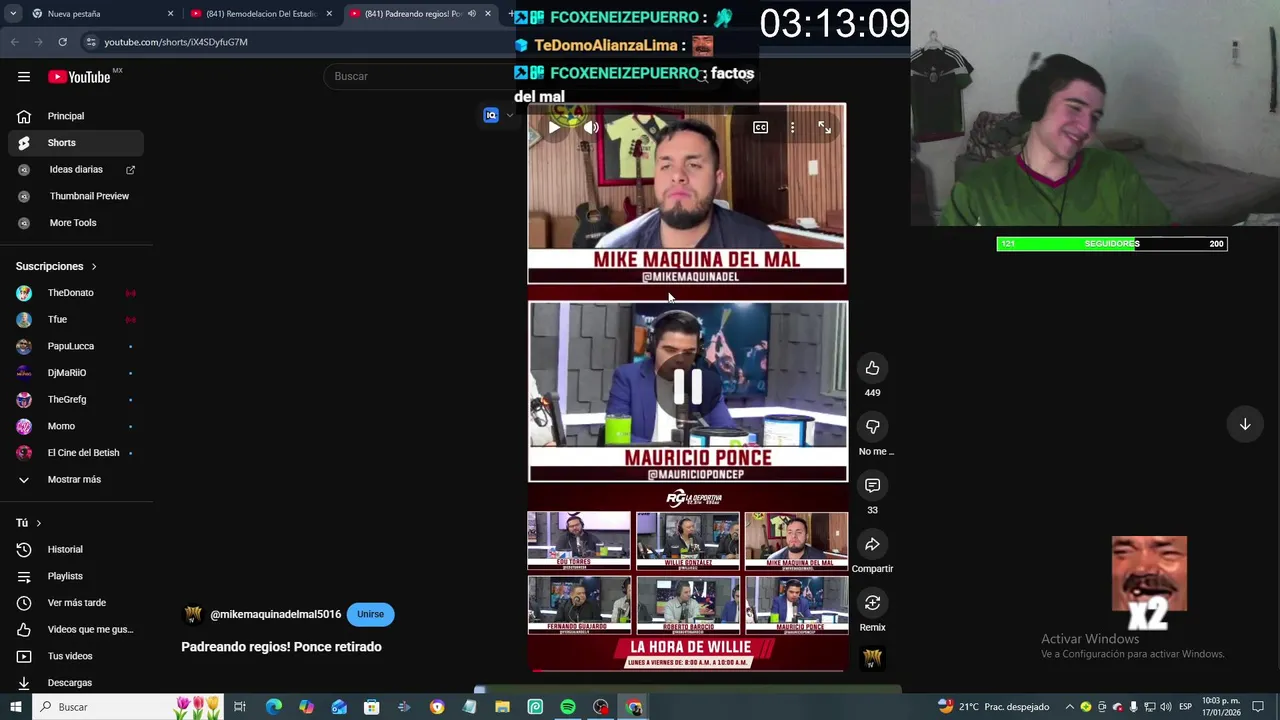Image resolution: width=1280 pixels, height=720 pixels.
Task: Open the Short's three-dot options menu
Action: point(792,127)
